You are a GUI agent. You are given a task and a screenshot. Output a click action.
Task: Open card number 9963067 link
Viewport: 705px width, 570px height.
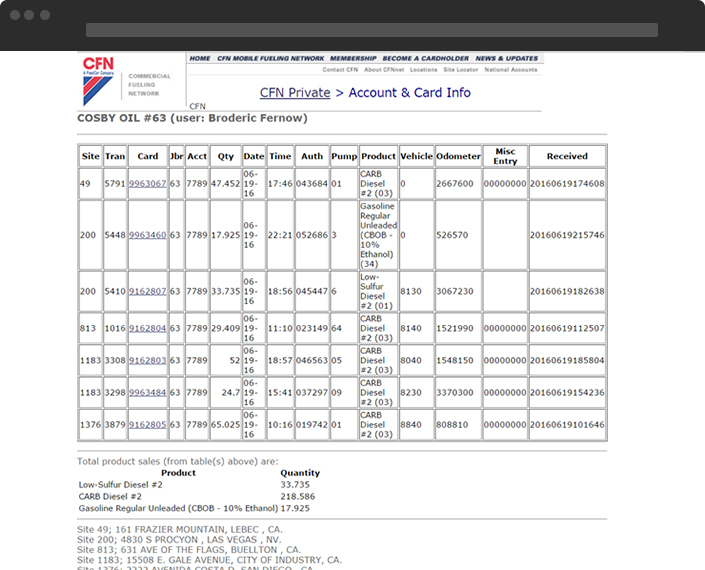click(147, 183)
